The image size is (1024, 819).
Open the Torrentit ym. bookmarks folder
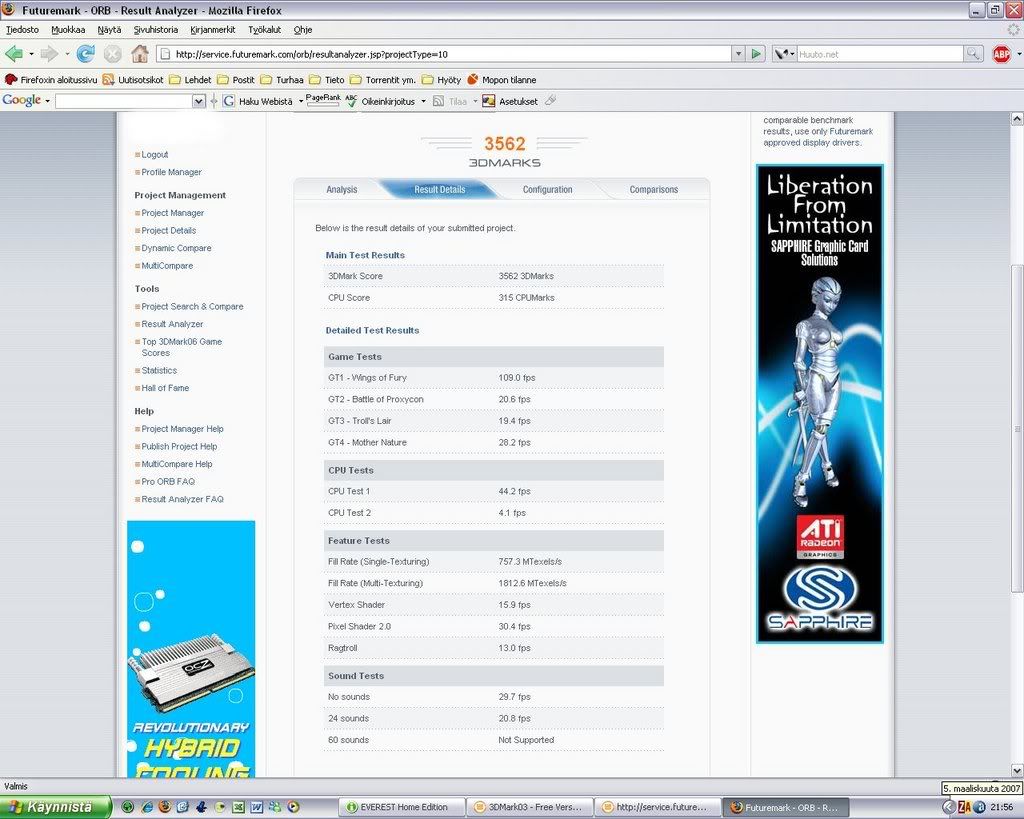pyautogui.click(x=383, y=80)
